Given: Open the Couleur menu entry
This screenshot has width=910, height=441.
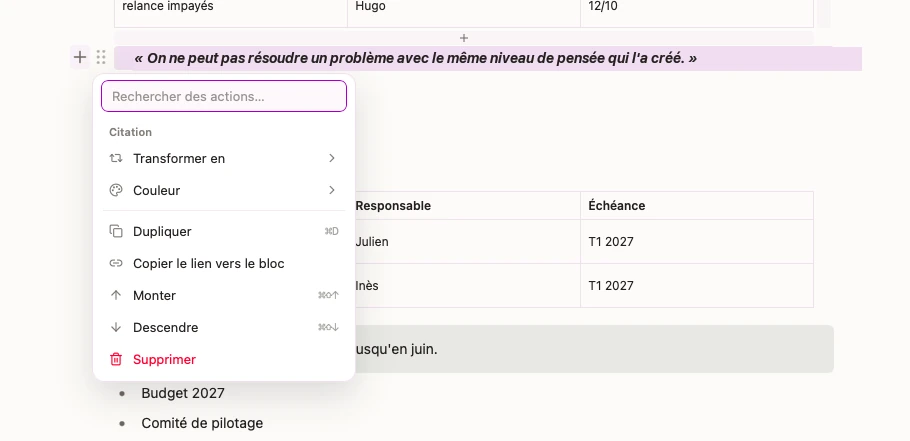Looking at the screenshot, I should [224, 190].
